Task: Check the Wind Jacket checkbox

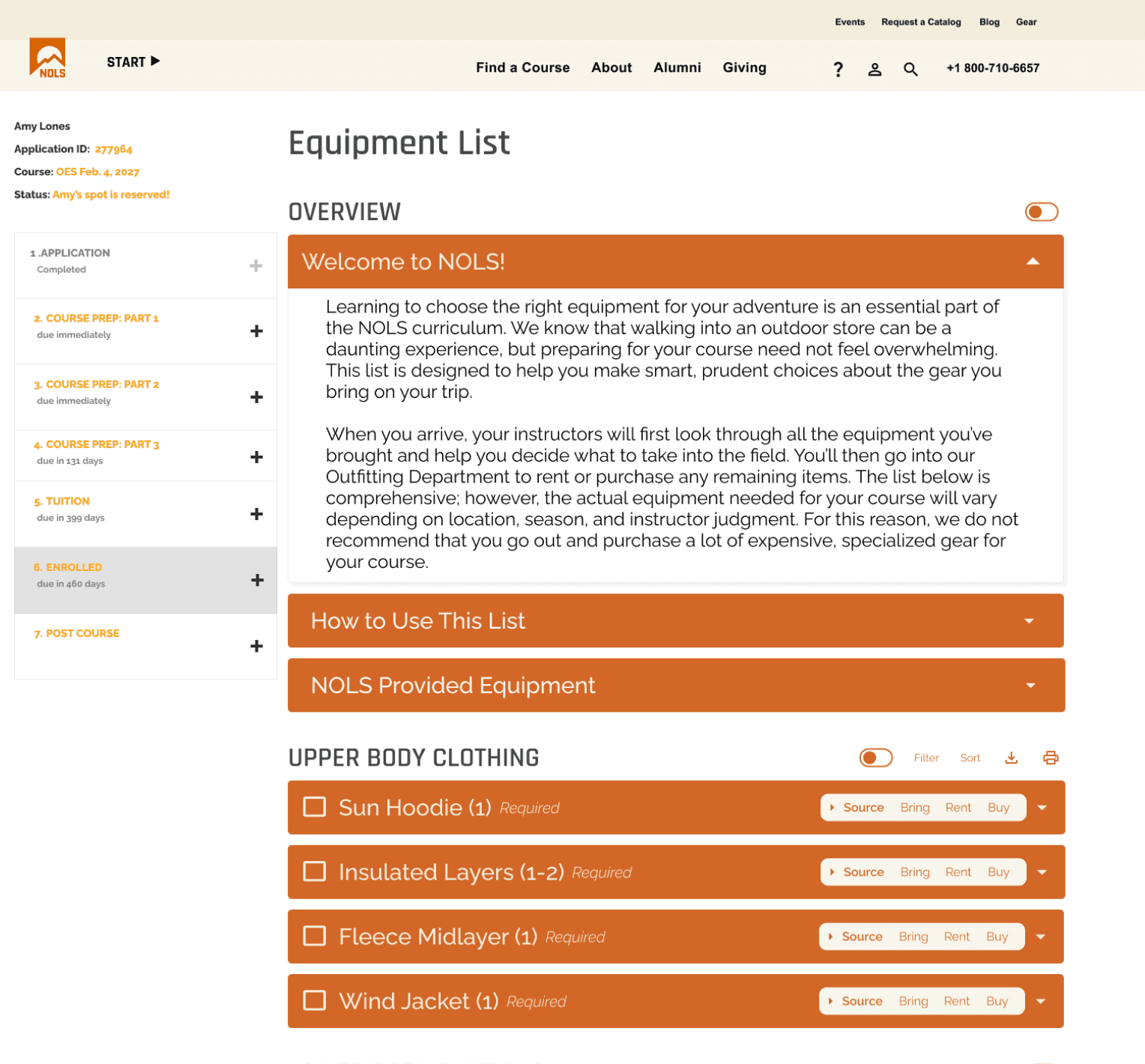Action: [x=314, y=1000]
